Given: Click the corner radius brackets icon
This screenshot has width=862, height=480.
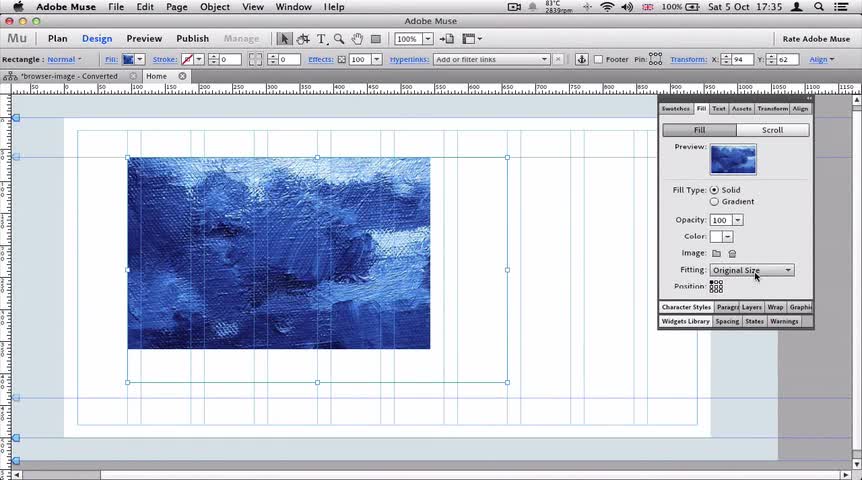Looking at the screenshot, I should 255,59.
